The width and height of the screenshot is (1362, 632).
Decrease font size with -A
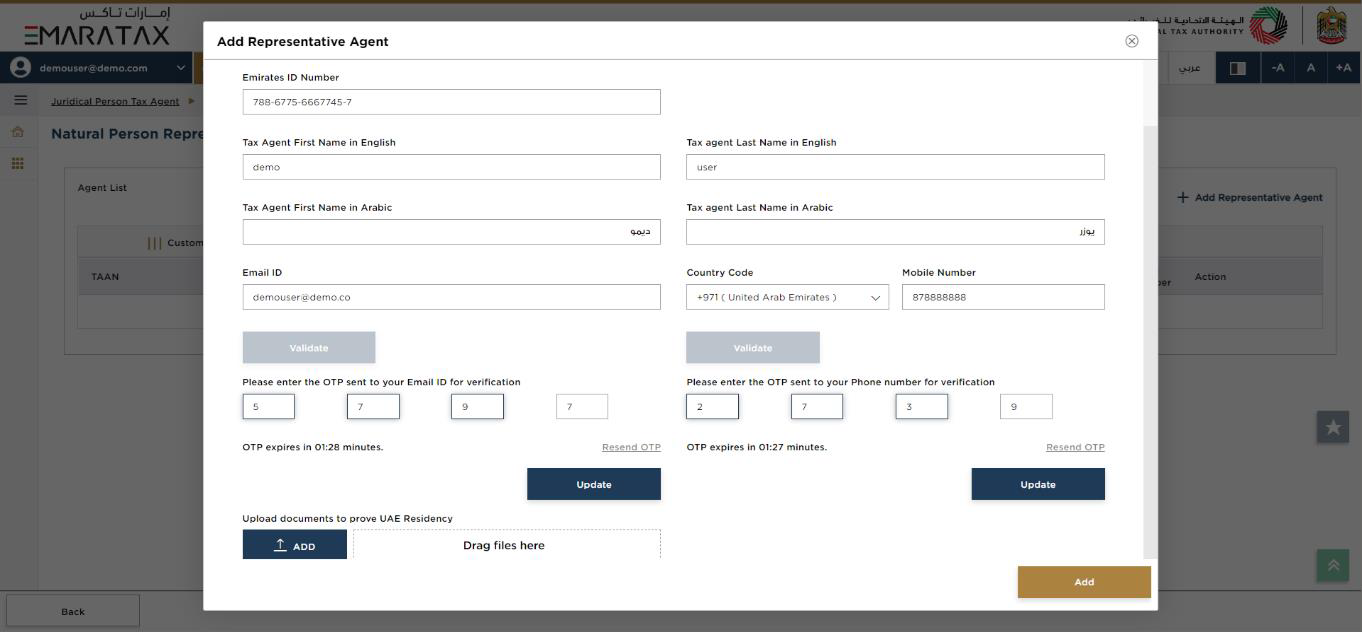coord(1277,68)
